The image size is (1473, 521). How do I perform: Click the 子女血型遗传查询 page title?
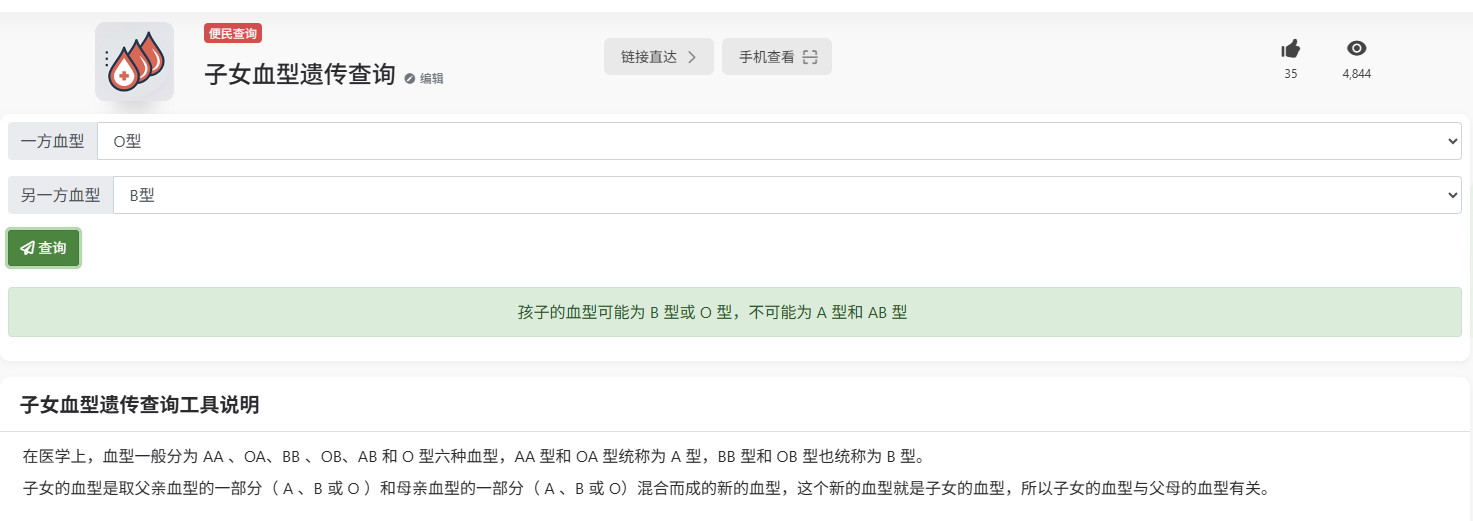pos(300,75)
